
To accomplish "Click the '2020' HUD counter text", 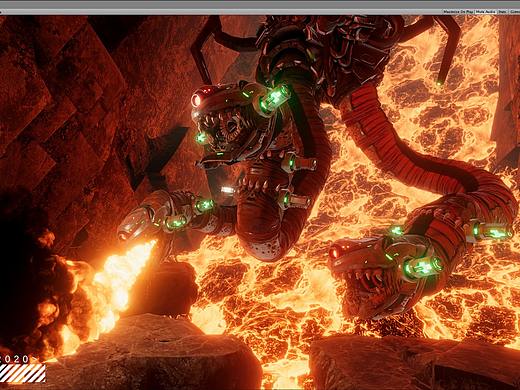I will coord(15,359).
